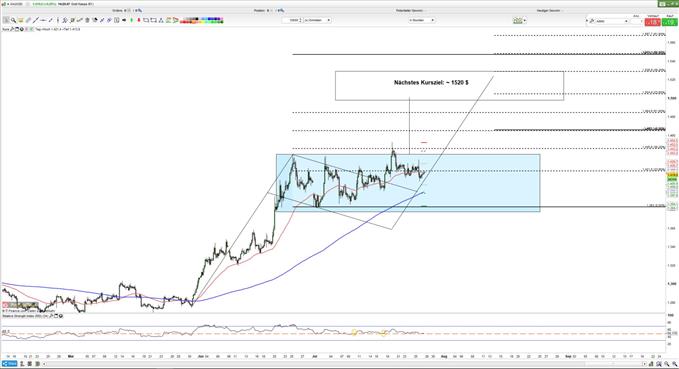Open the drawing color palette
The image size is (679, 369).
click(202, 20)
